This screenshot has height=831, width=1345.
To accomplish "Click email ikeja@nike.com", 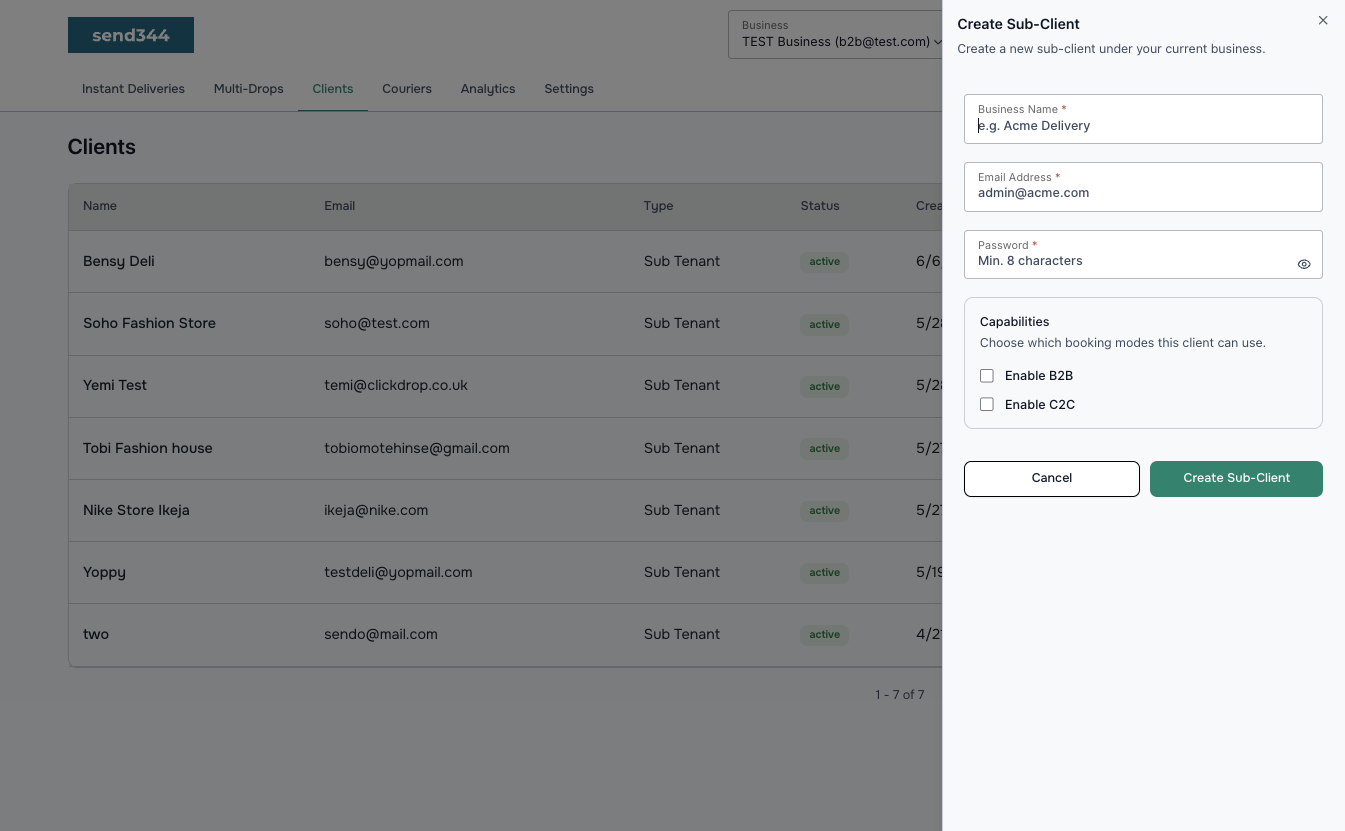I will point(376,510).
